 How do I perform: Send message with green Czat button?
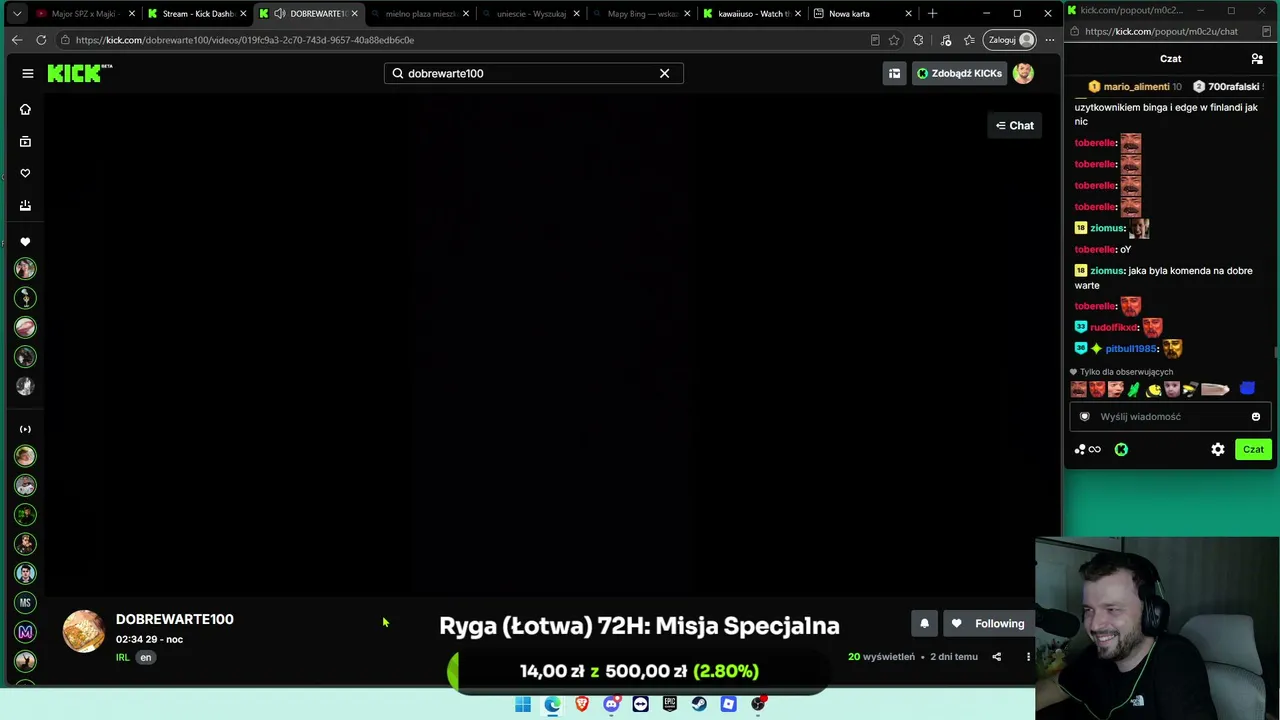pos(1254,450)
